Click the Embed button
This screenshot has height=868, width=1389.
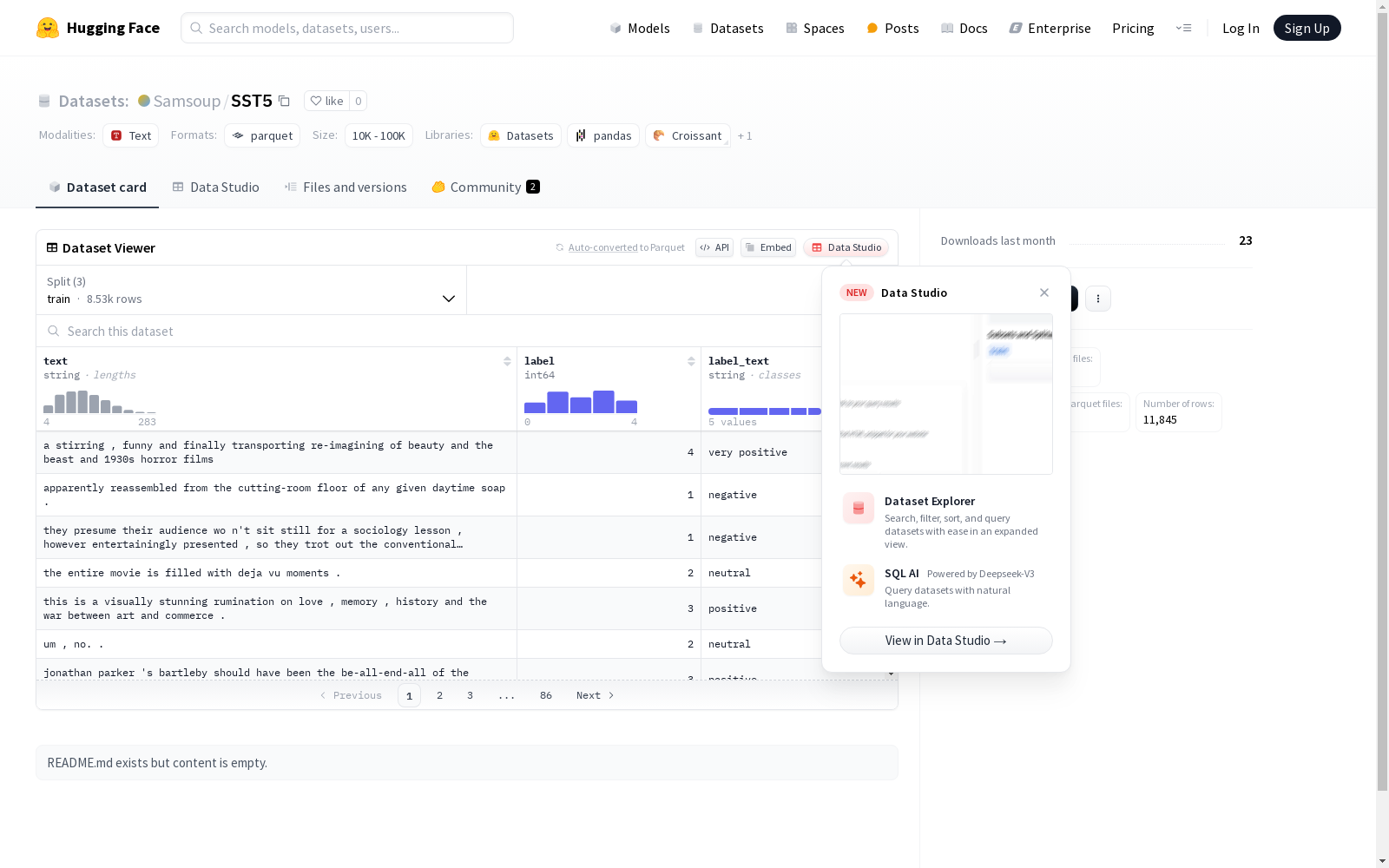point(768,247)
